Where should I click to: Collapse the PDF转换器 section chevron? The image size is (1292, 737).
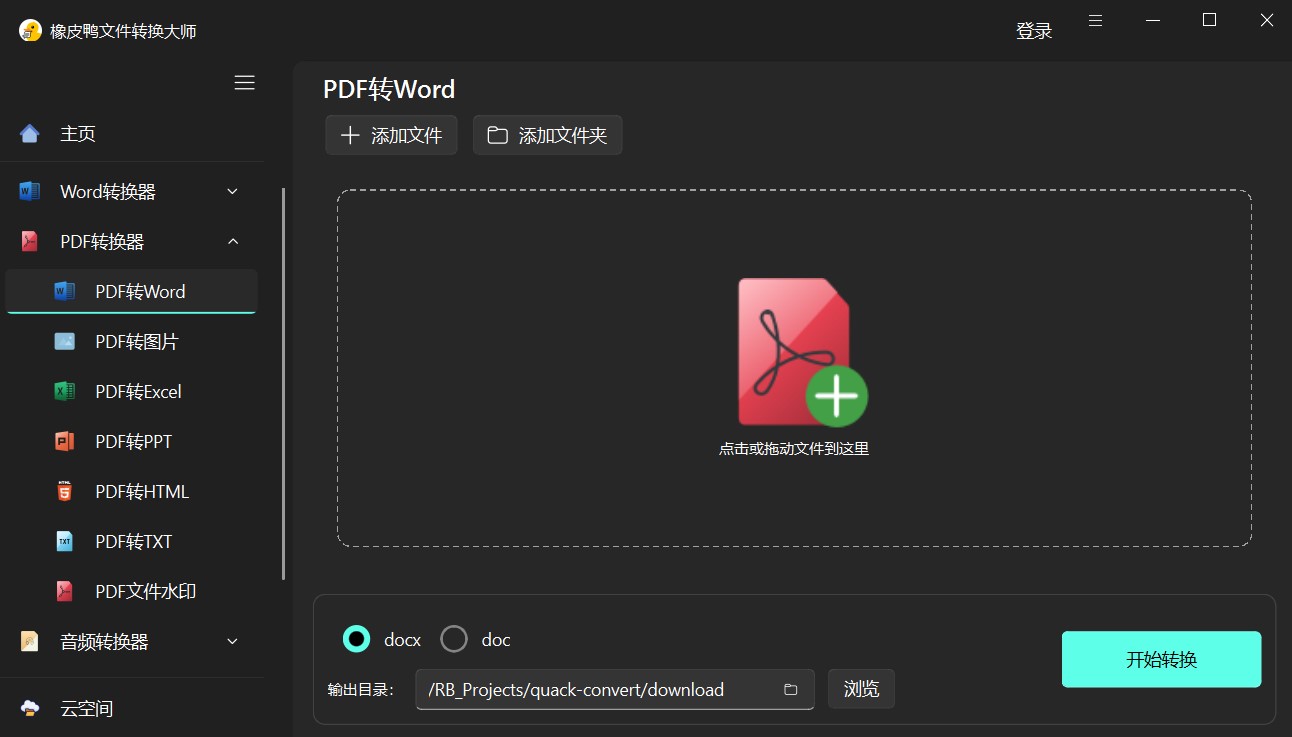[x=232, y=241]
